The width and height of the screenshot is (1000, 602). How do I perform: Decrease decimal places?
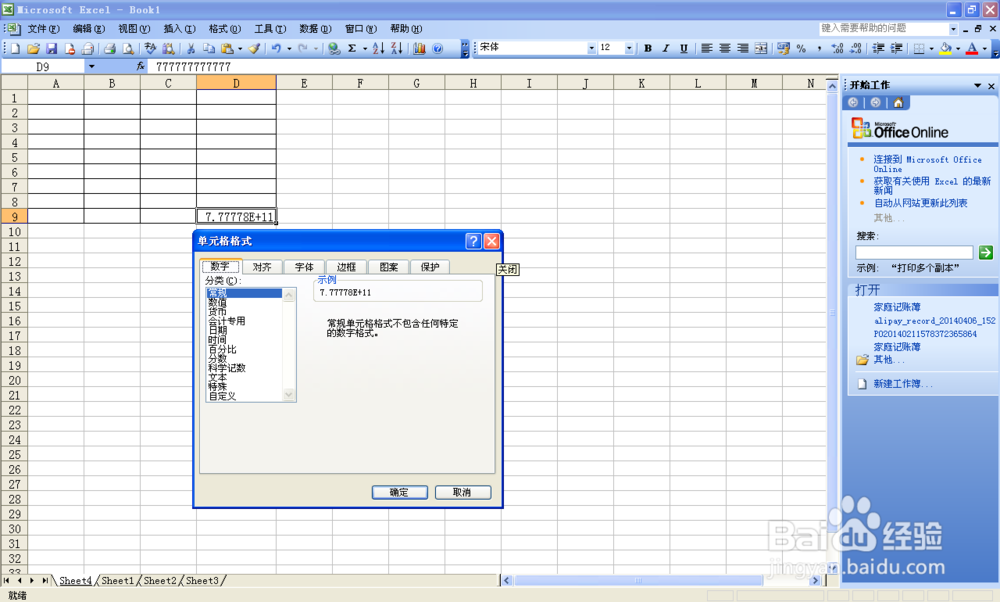855,48
